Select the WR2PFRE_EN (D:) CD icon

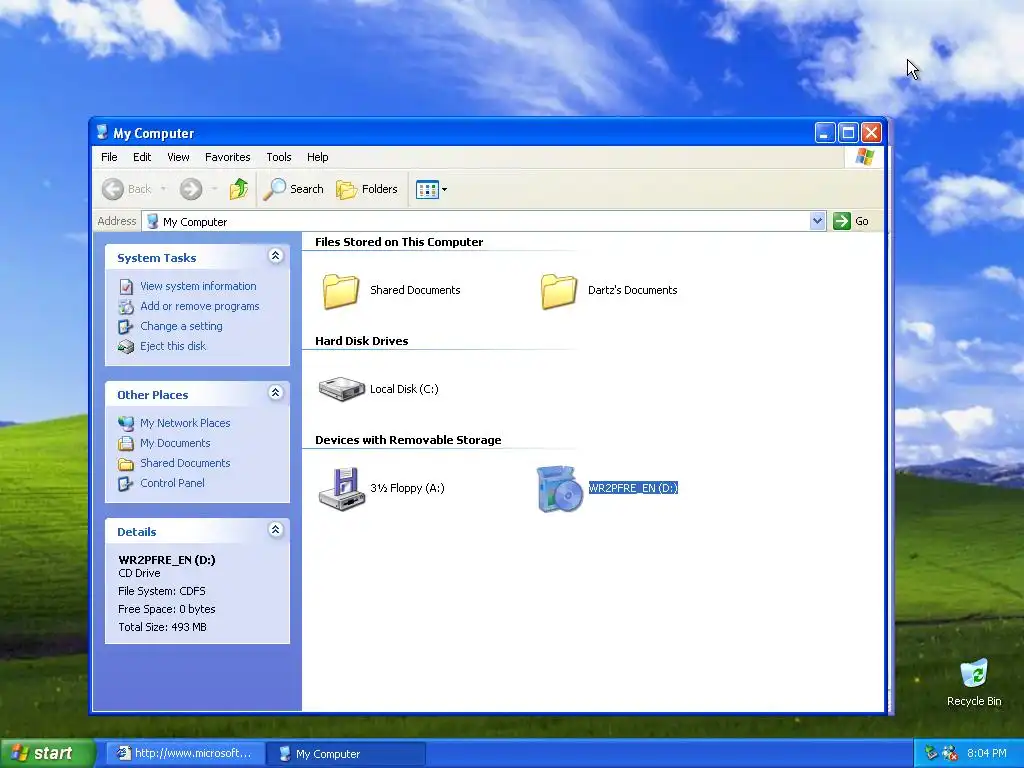coord(559,488)
